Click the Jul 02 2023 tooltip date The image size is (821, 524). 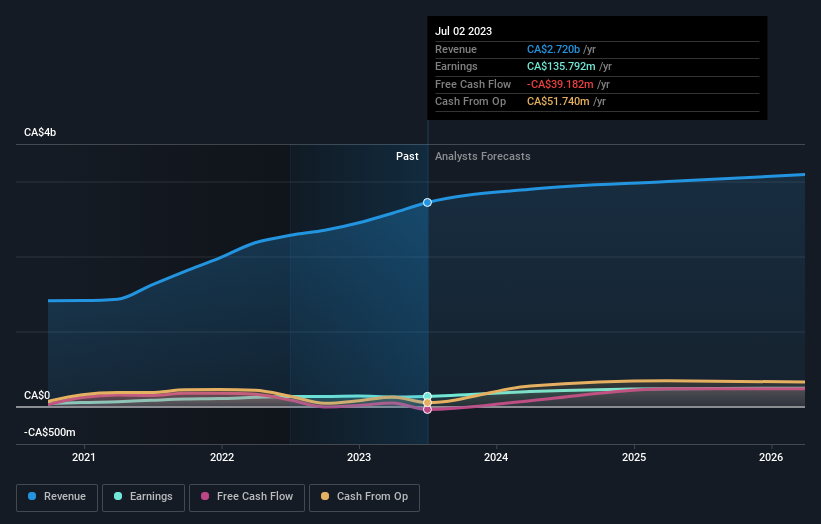point(463,31)
